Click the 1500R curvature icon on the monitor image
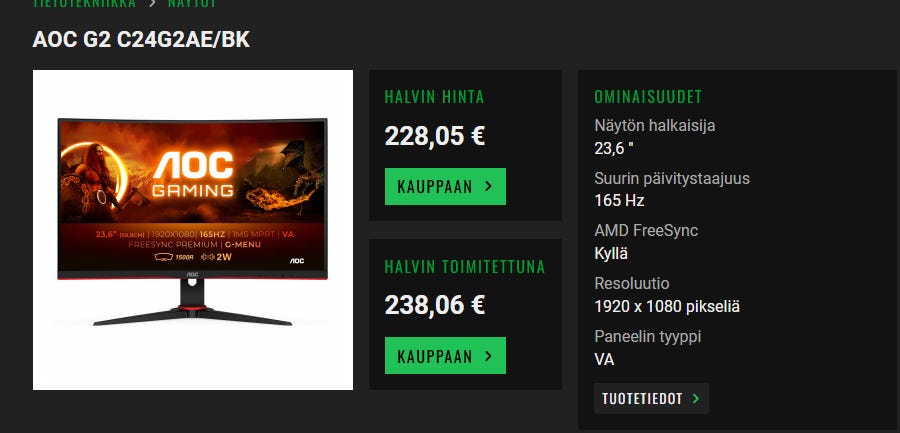The image size is (900, 433). [174, 257]
